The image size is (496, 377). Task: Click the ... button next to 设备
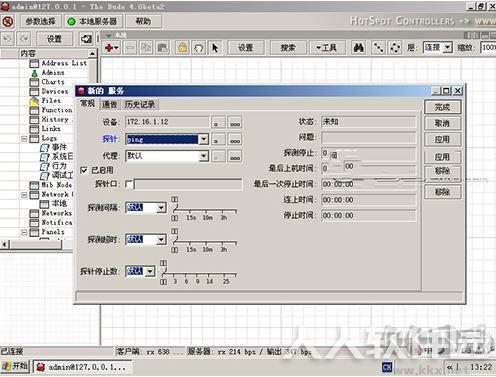coord(235,123)
